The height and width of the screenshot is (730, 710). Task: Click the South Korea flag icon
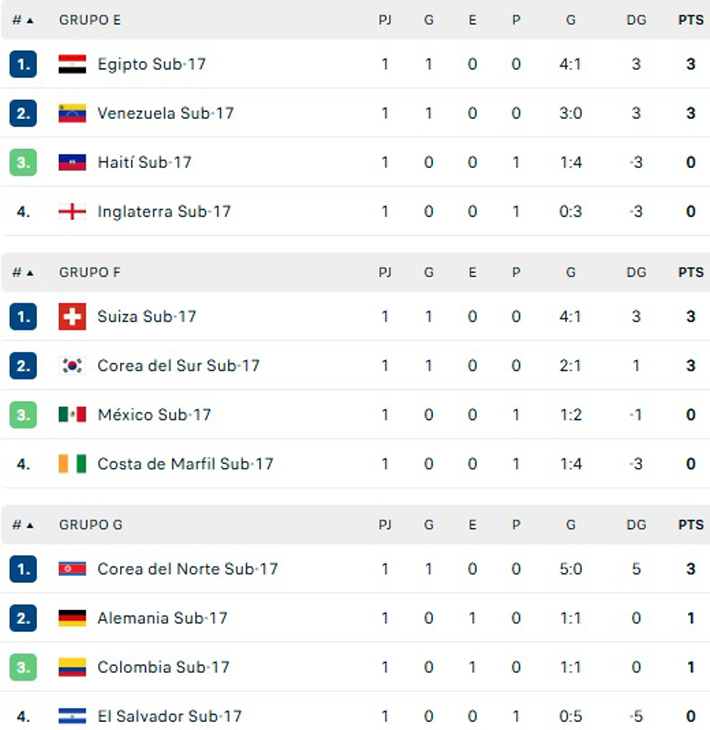(x=72, y=366)
